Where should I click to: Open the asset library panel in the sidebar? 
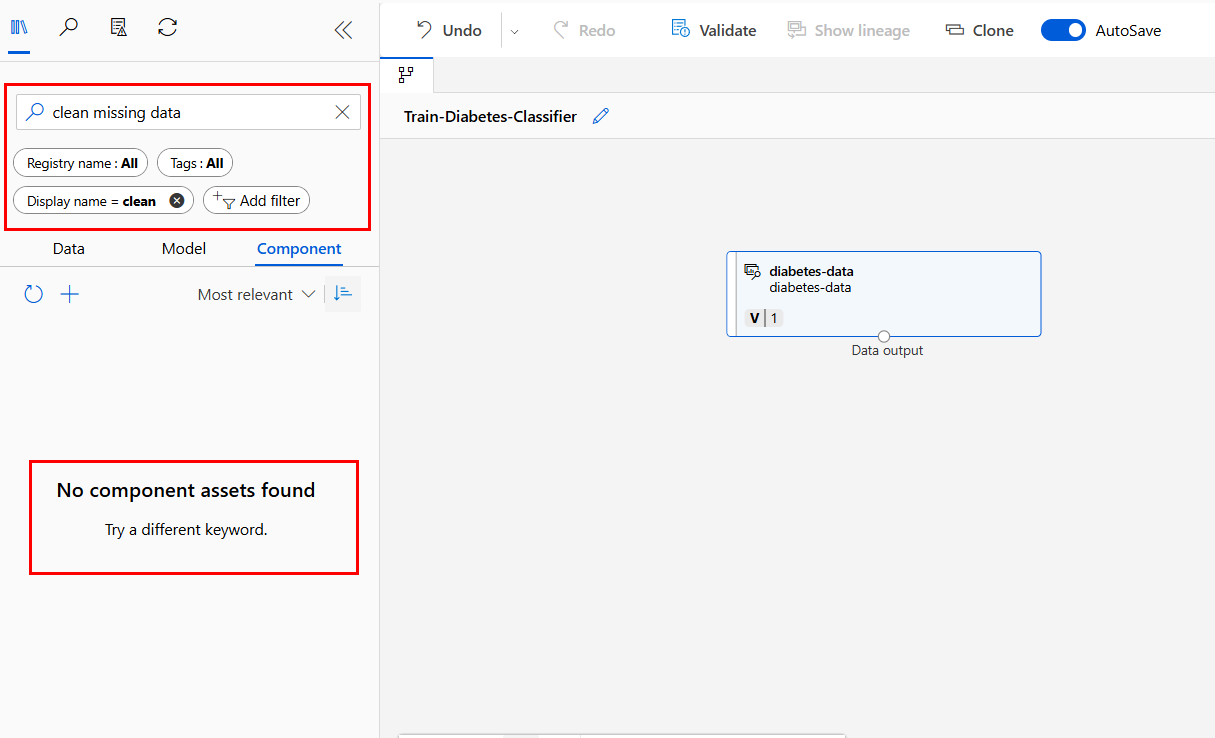20,27
